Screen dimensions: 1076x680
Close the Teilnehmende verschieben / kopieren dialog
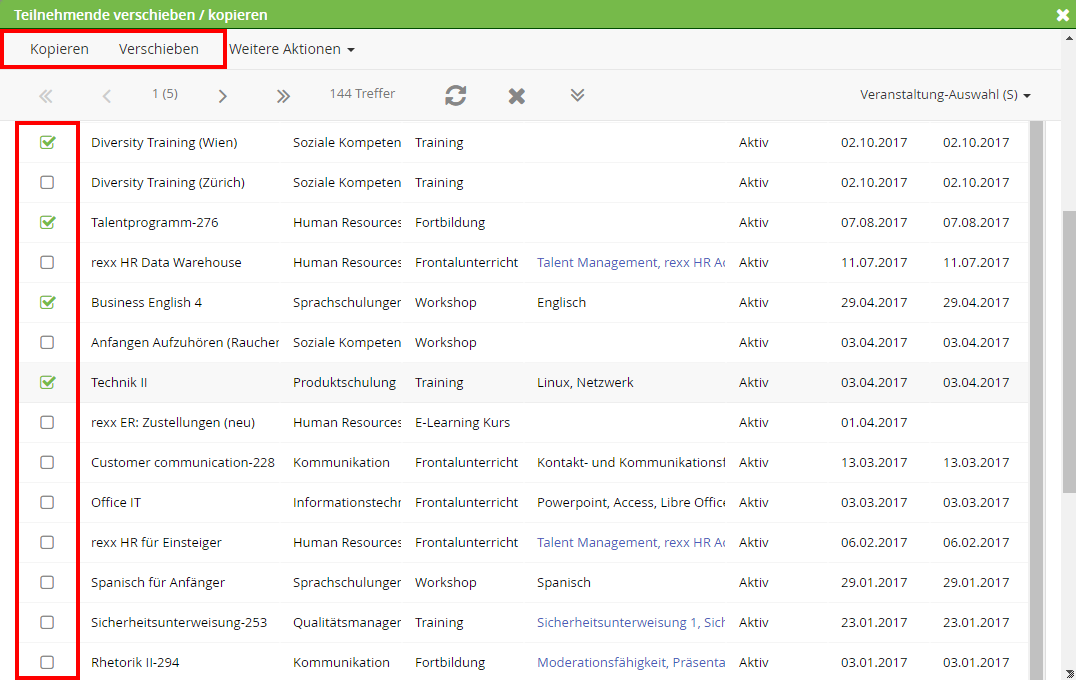[x=1063, y=14]
